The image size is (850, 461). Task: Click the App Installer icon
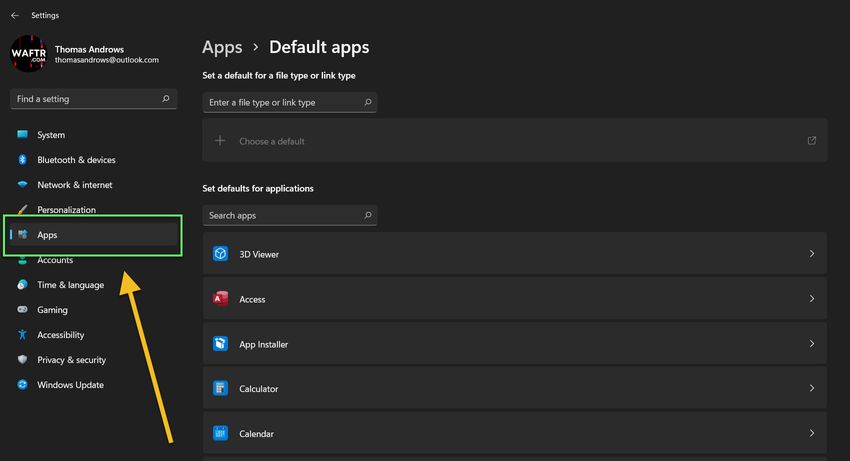(x=220, y=344)
